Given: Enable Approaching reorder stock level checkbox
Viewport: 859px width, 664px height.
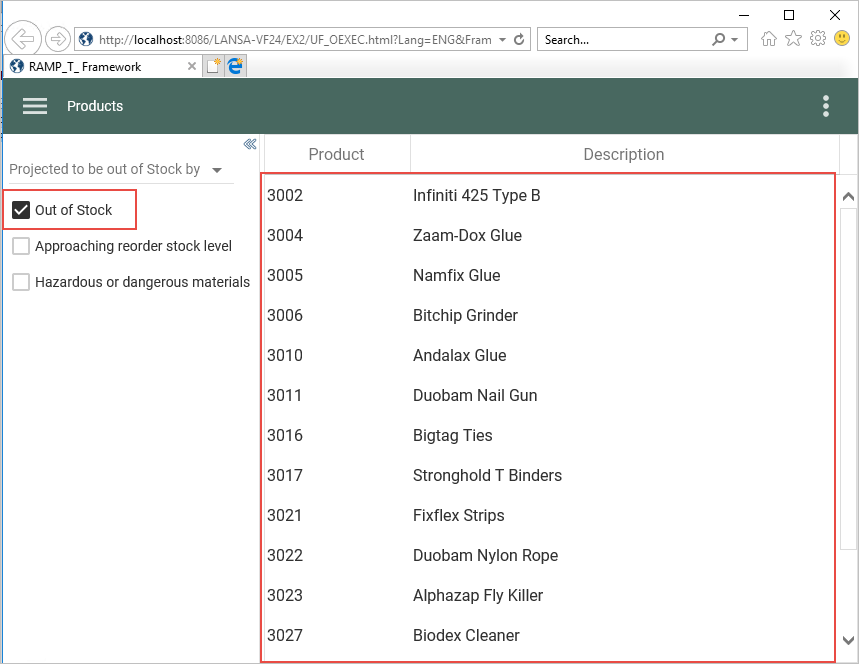Looking at the screenshot, I should point(21,246).
